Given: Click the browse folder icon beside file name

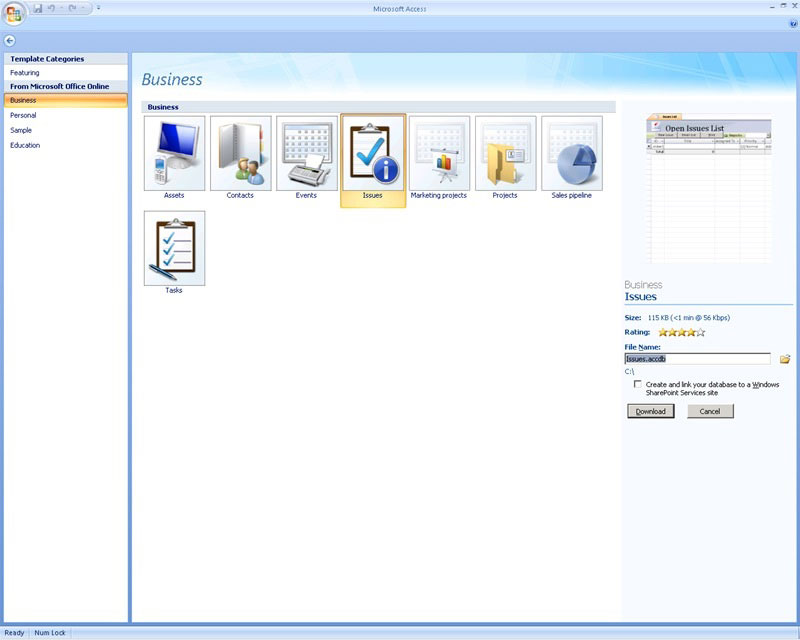Looking at the screenshot, I should click(785, 359).
